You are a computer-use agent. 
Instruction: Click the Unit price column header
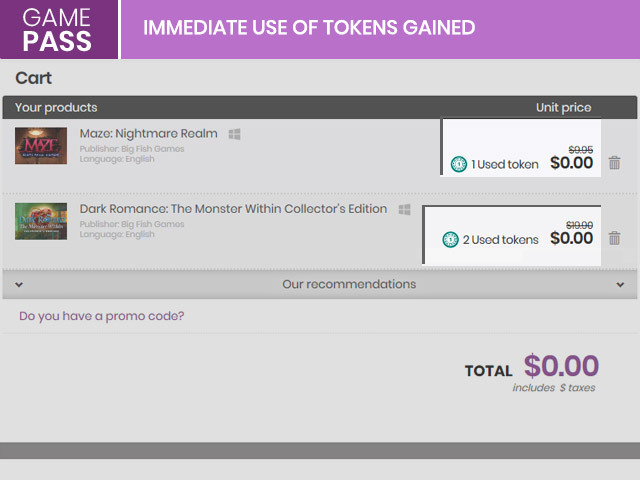pos(563,107)
